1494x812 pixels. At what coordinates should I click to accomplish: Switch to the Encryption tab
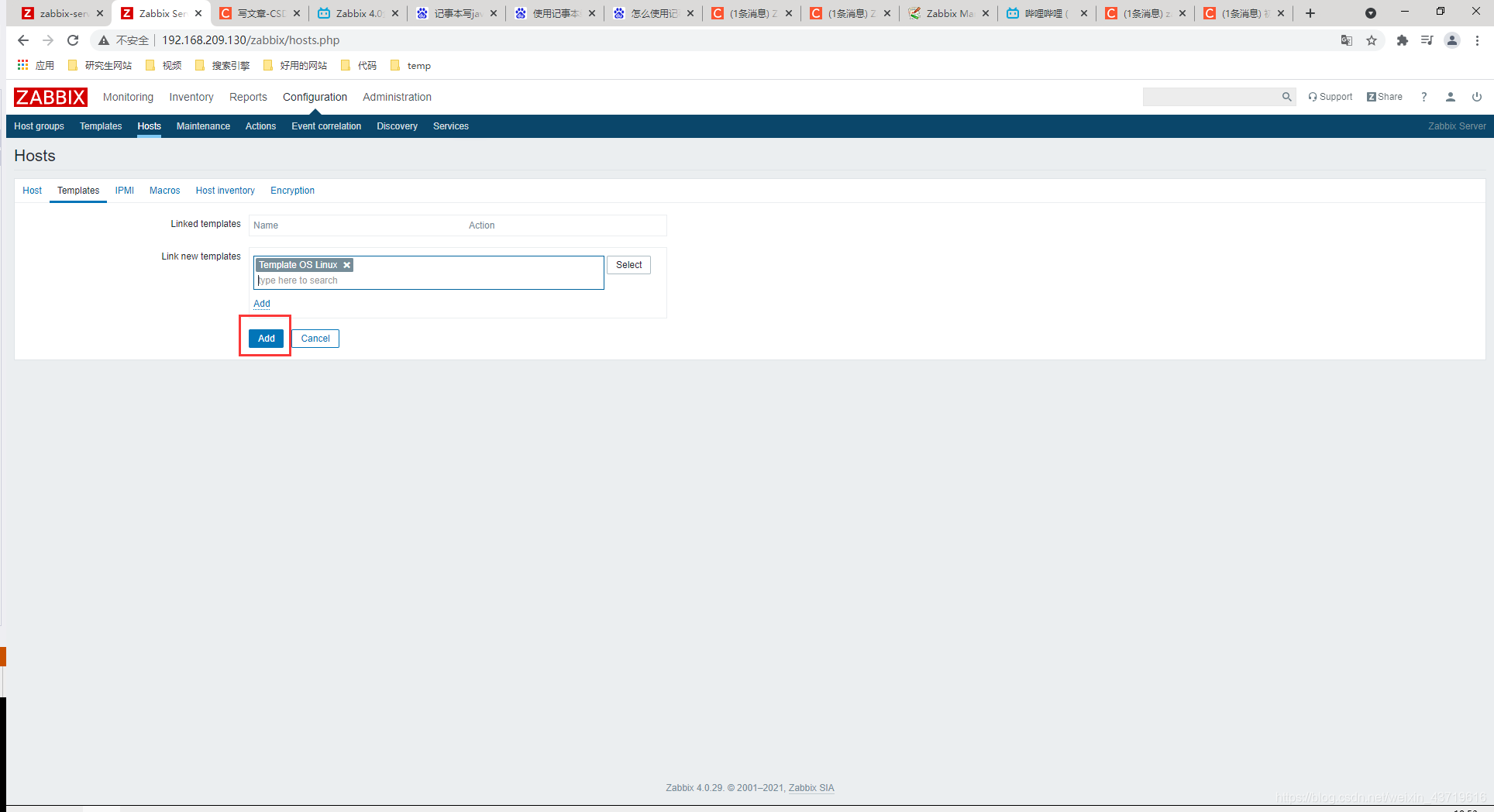point(292,191)
